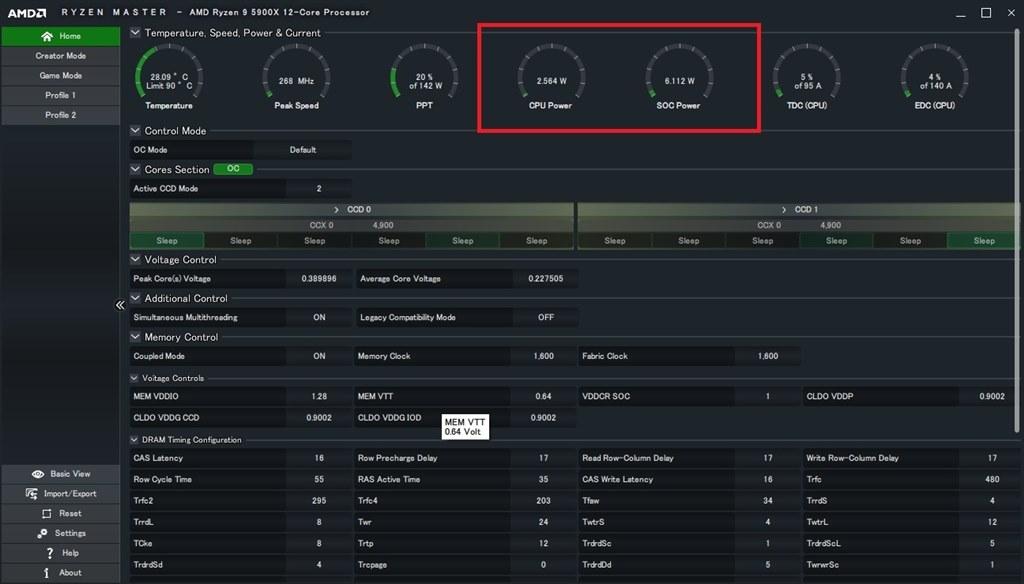Screen dimensions: 1024x584
Task: Collapse sidebar with double-chevron arrow
Action: [x=120, y=305]
